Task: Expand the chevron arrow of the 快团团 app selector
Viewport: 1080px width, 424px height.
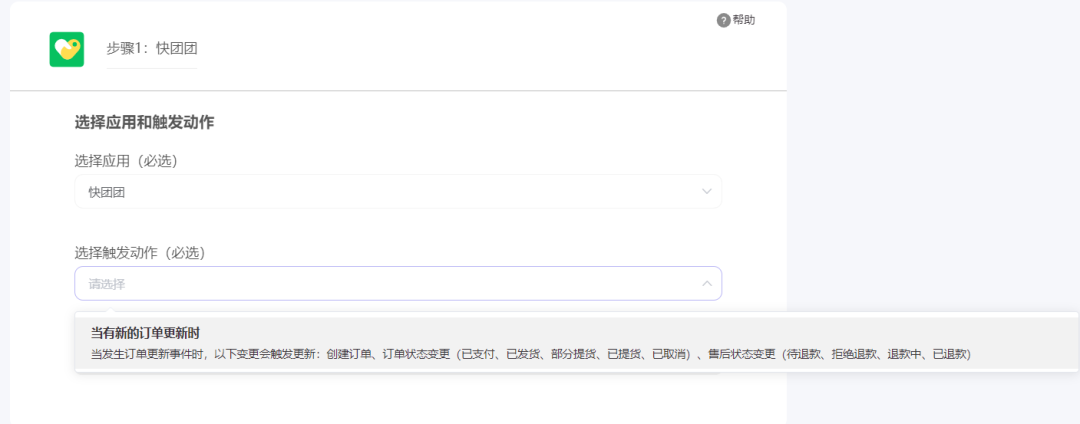Action: click(707, 191)
